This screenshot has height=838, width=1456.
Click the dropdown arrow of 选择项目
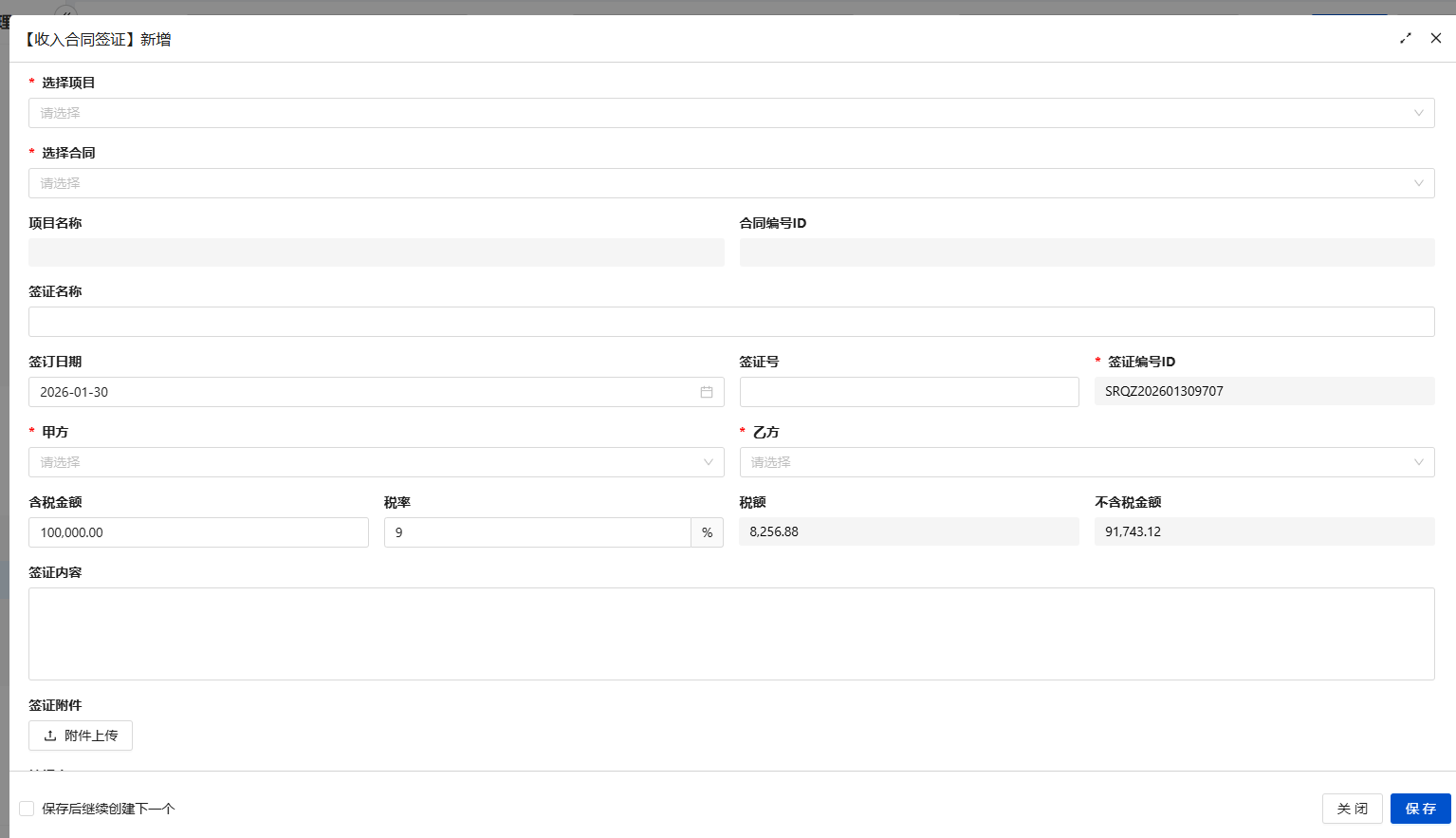point(1419,113)
